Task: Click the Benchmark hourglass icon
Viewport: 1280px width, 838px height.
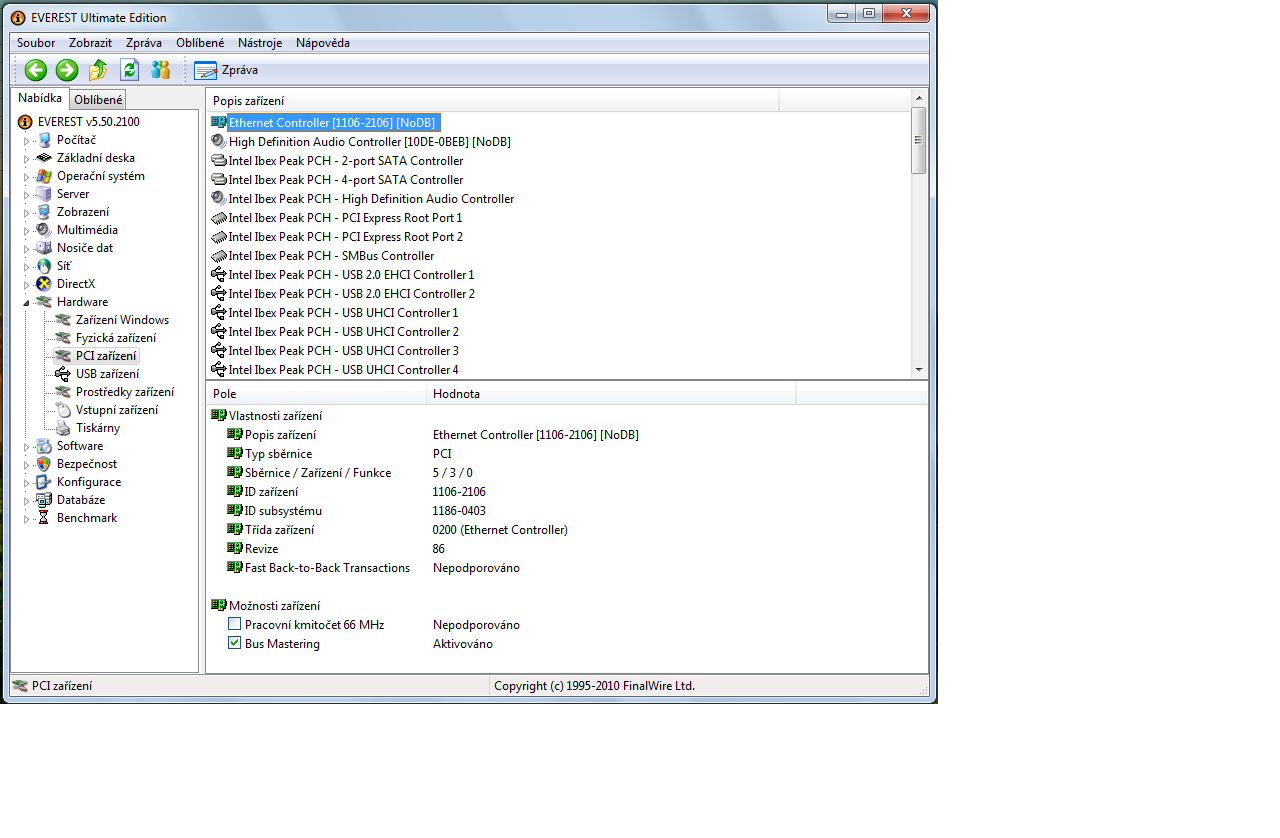Action: click(x=44, y=518)
